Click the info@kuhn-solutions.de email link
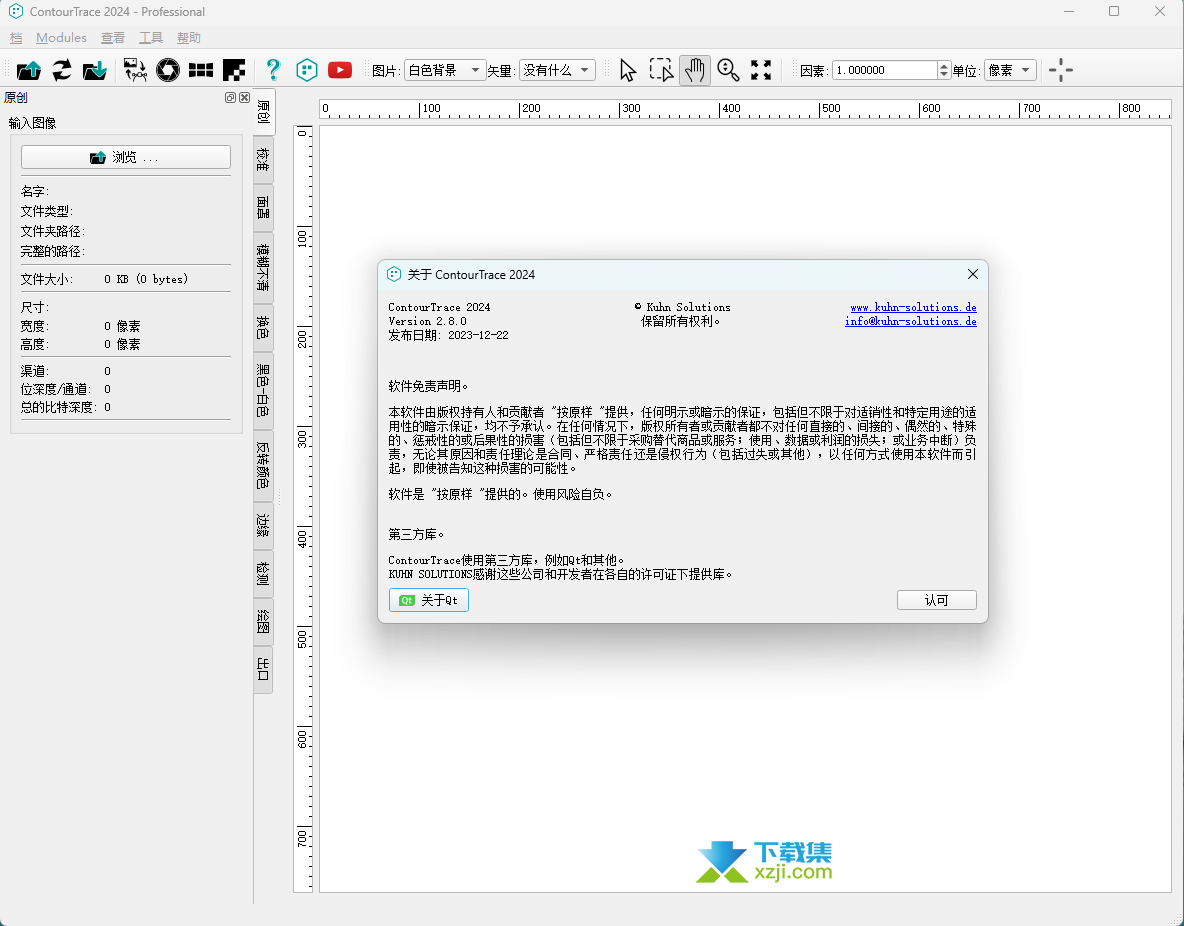1184x926 pixels. point(911,321)
